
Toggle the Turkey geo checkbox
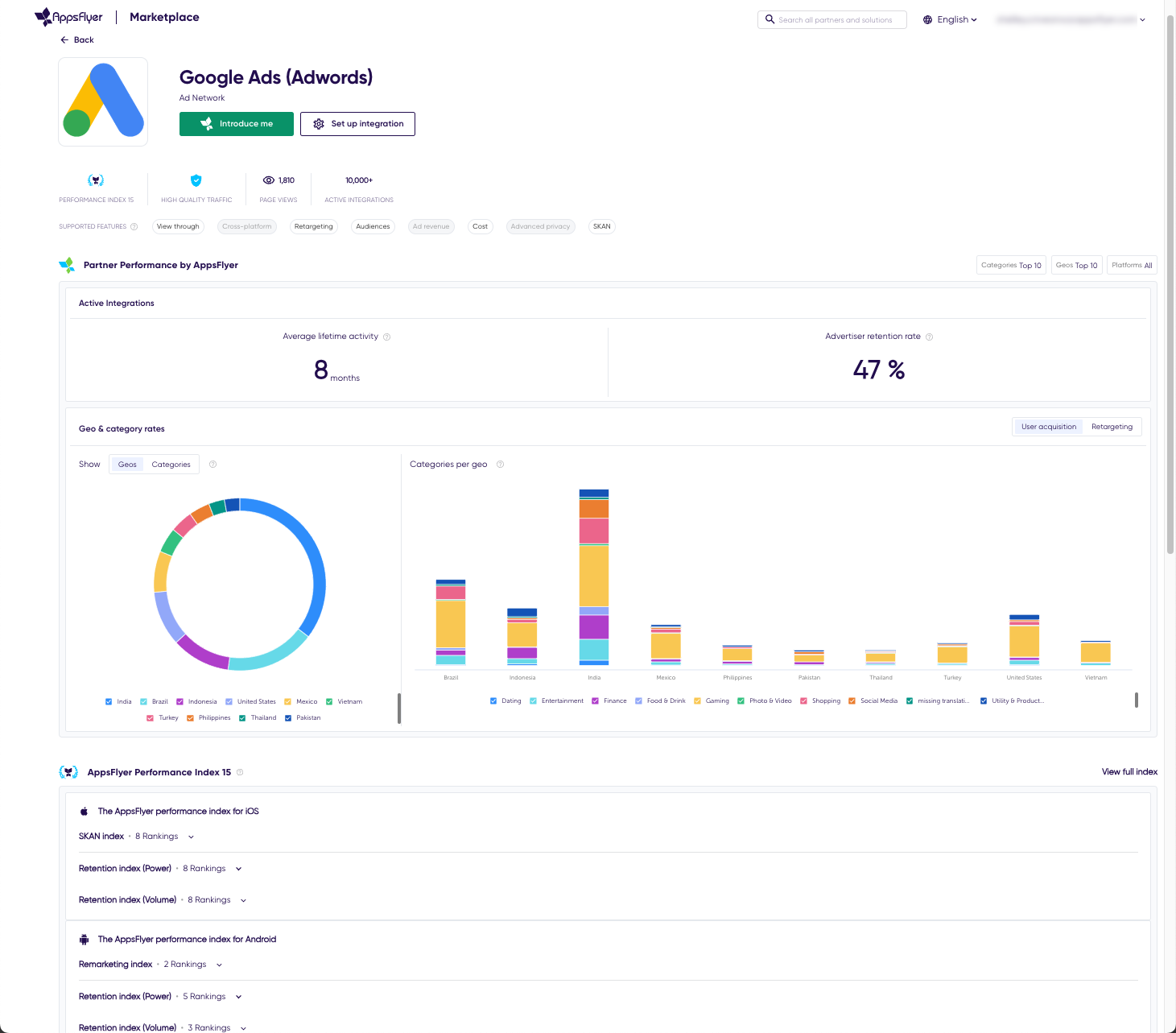[x=151, y=717]
